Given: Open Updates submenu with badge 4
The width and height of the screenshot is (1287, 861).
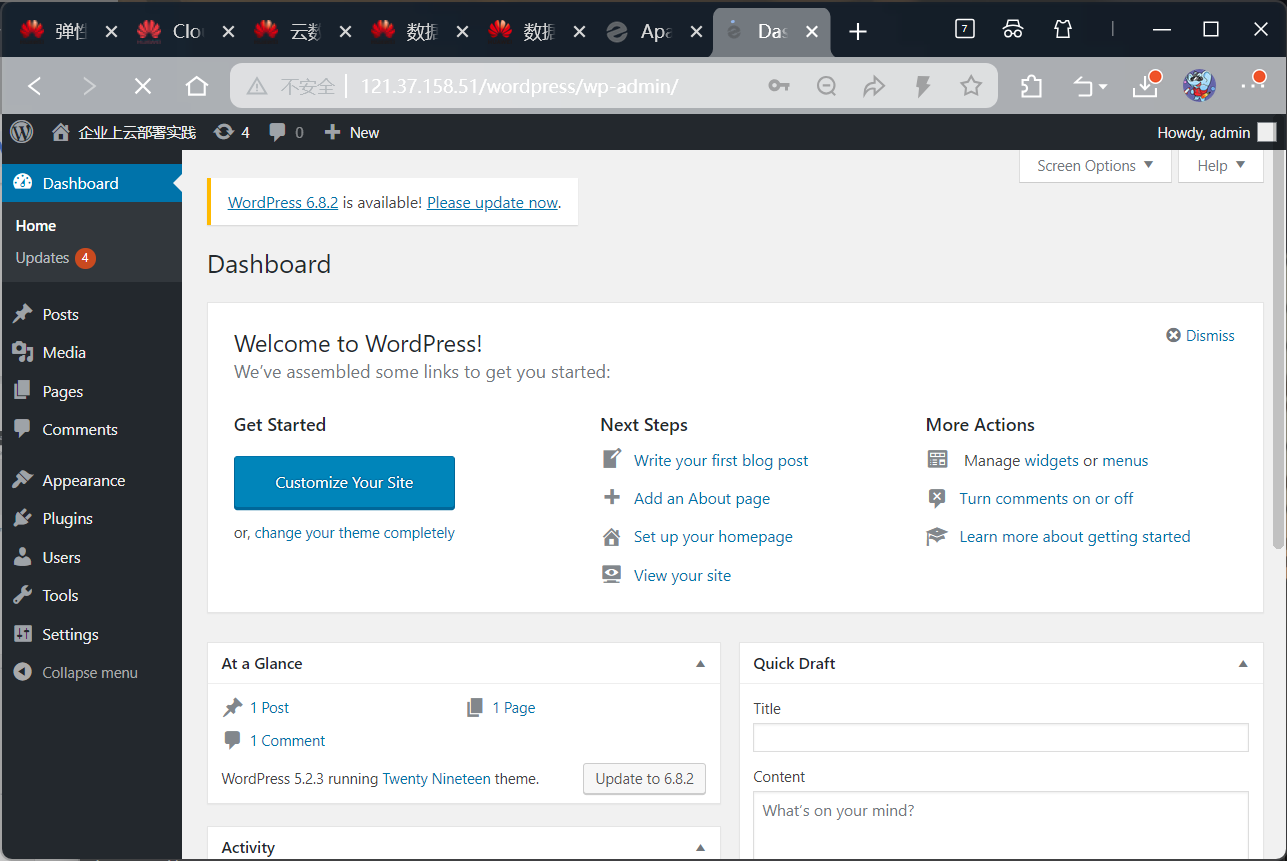Looking at the screenshot, I should 55,258.
